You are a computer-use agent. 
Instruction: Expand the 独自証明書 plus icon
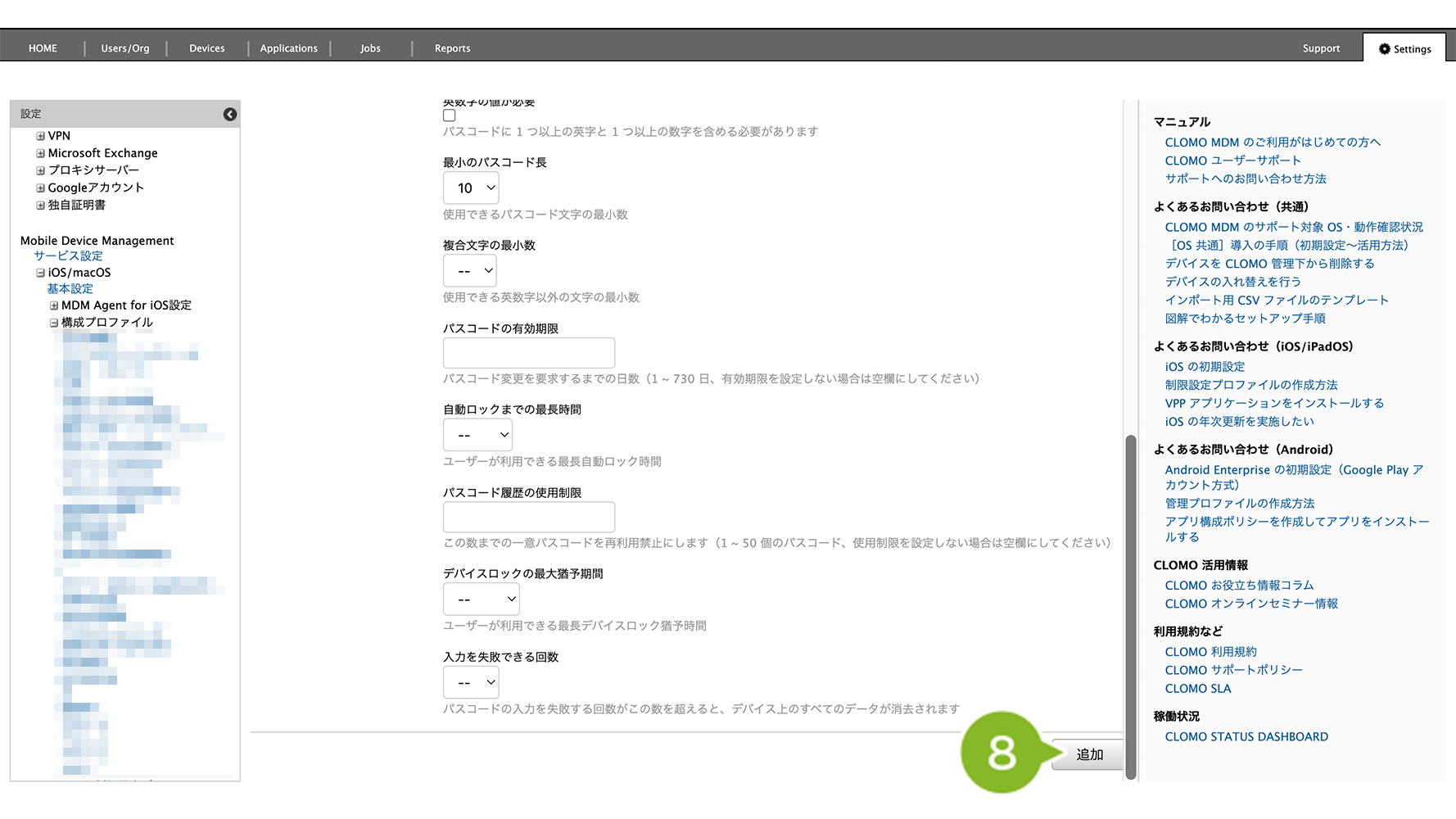(x=40, y=206)
